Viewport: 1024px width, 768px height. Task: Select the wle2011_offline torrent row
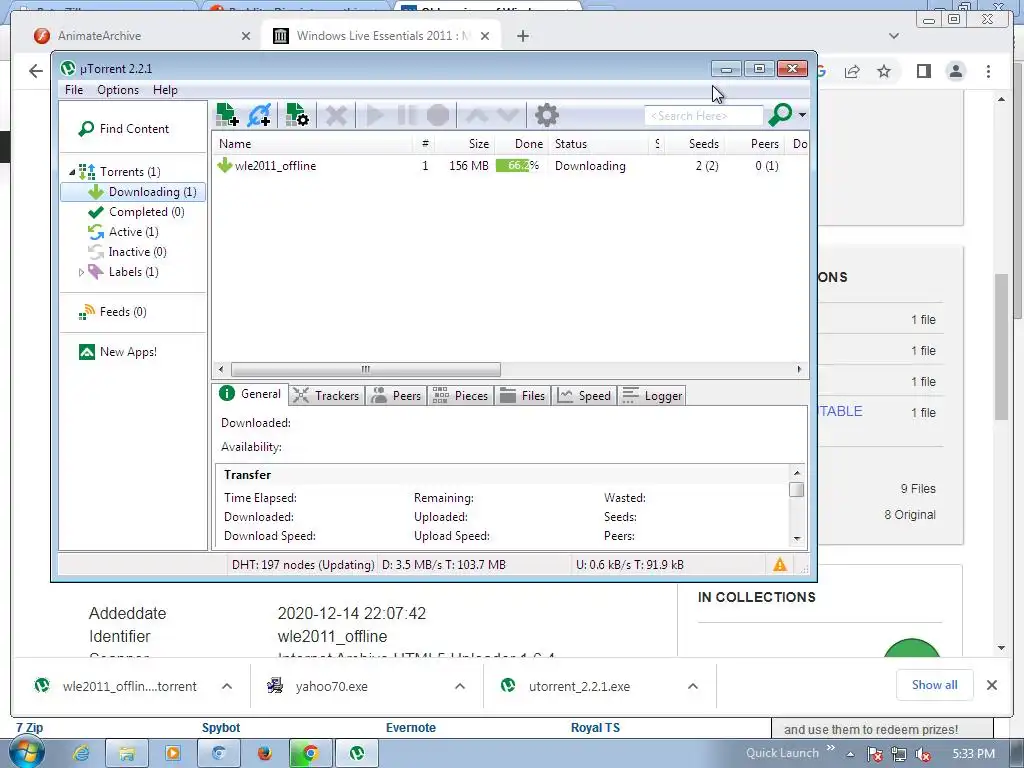[509, 166]
